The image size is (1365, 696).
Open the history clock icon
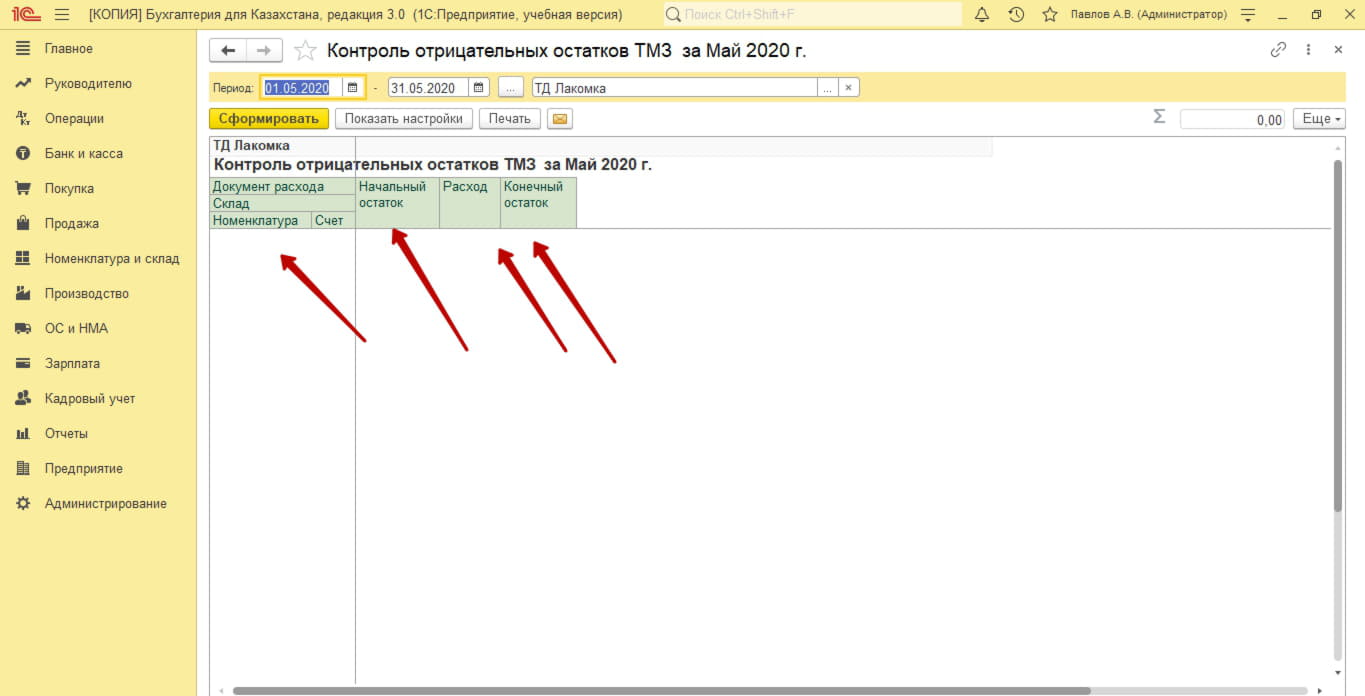click(1016, 15)
